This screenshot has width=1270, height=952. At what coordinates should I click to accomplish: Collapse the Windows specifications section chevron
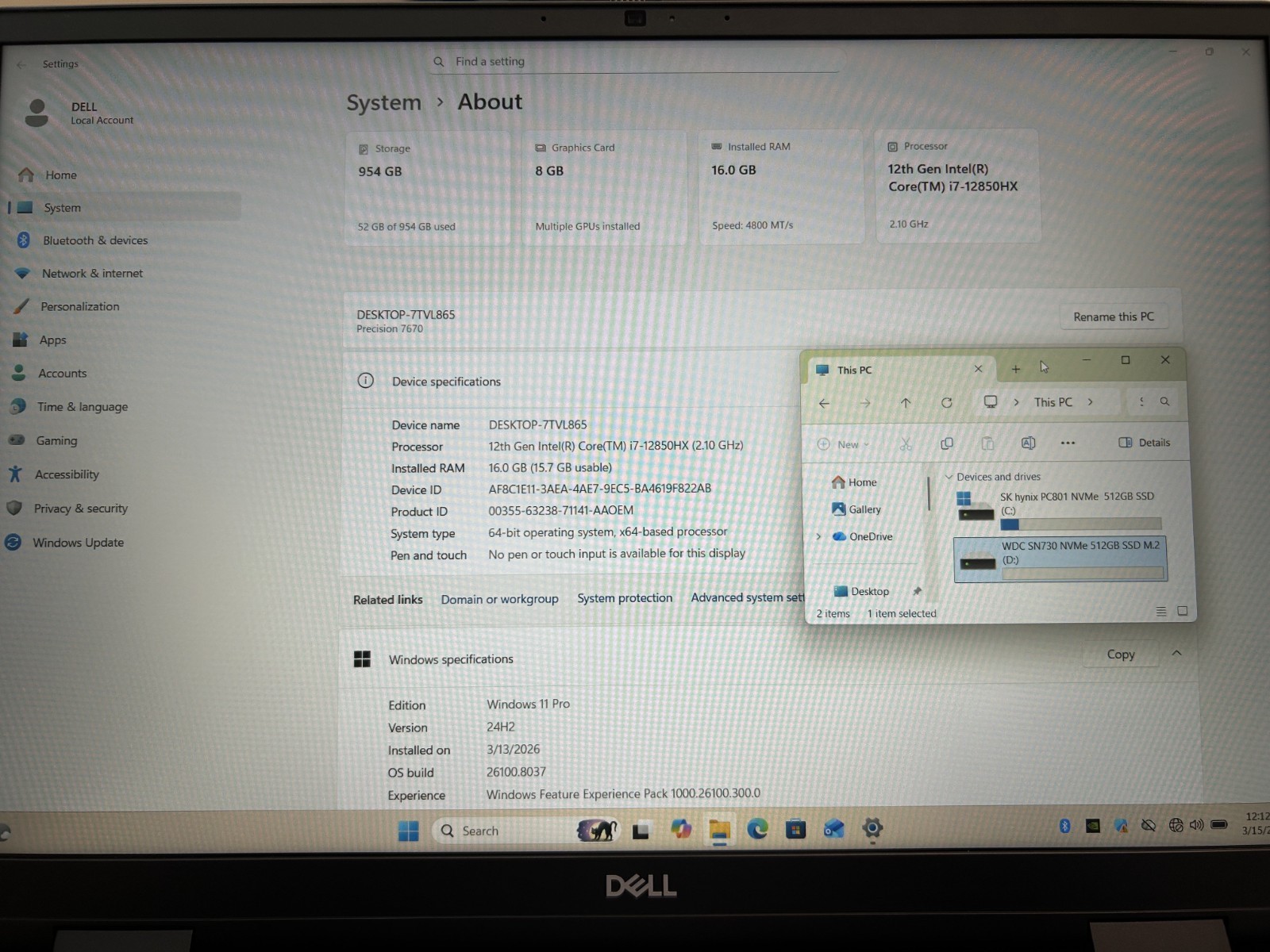1176,653
